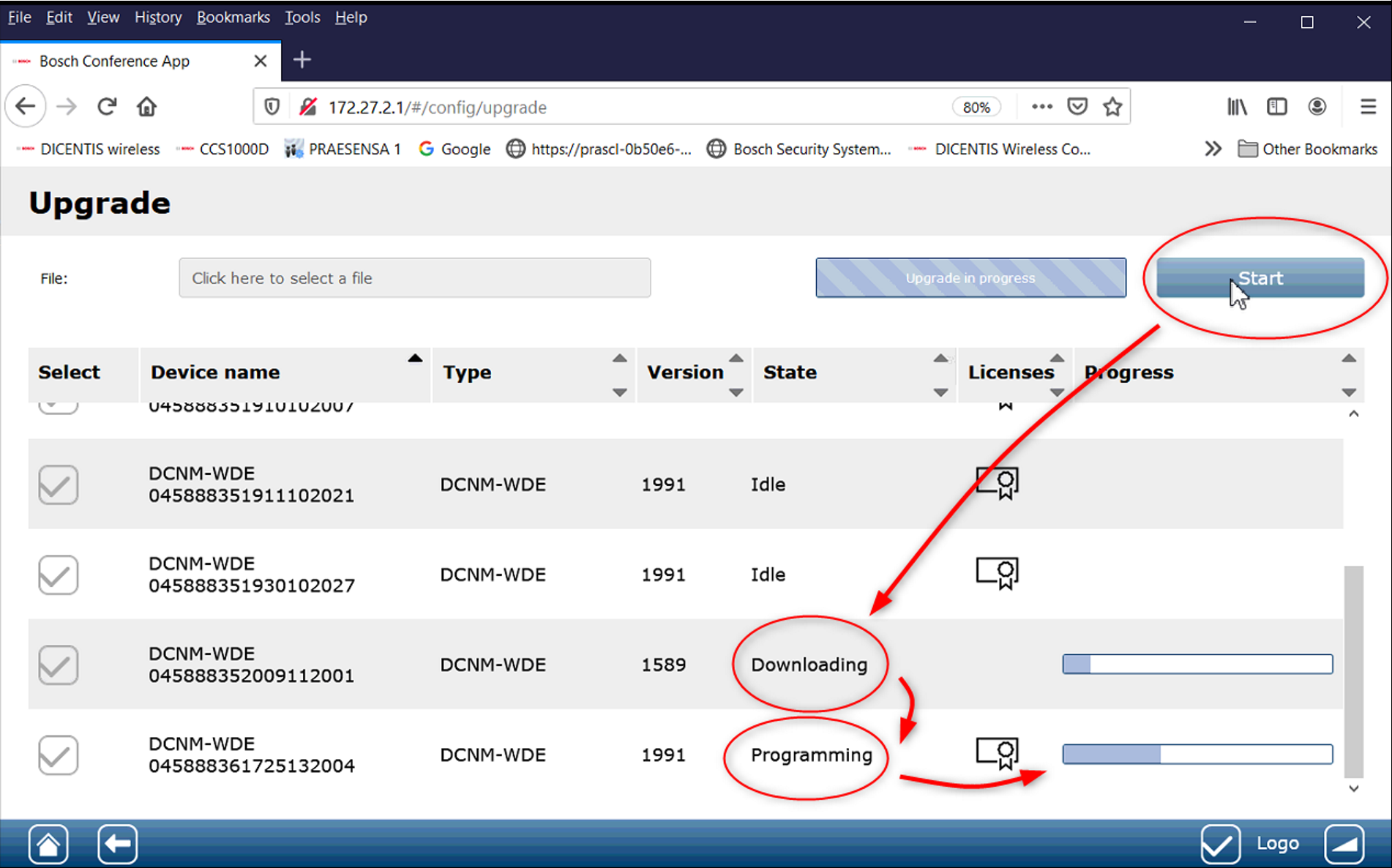The image size is (1392, 868).
Task: Open the Tools menu
Action: pyautogui.click(x=302, y=17)
